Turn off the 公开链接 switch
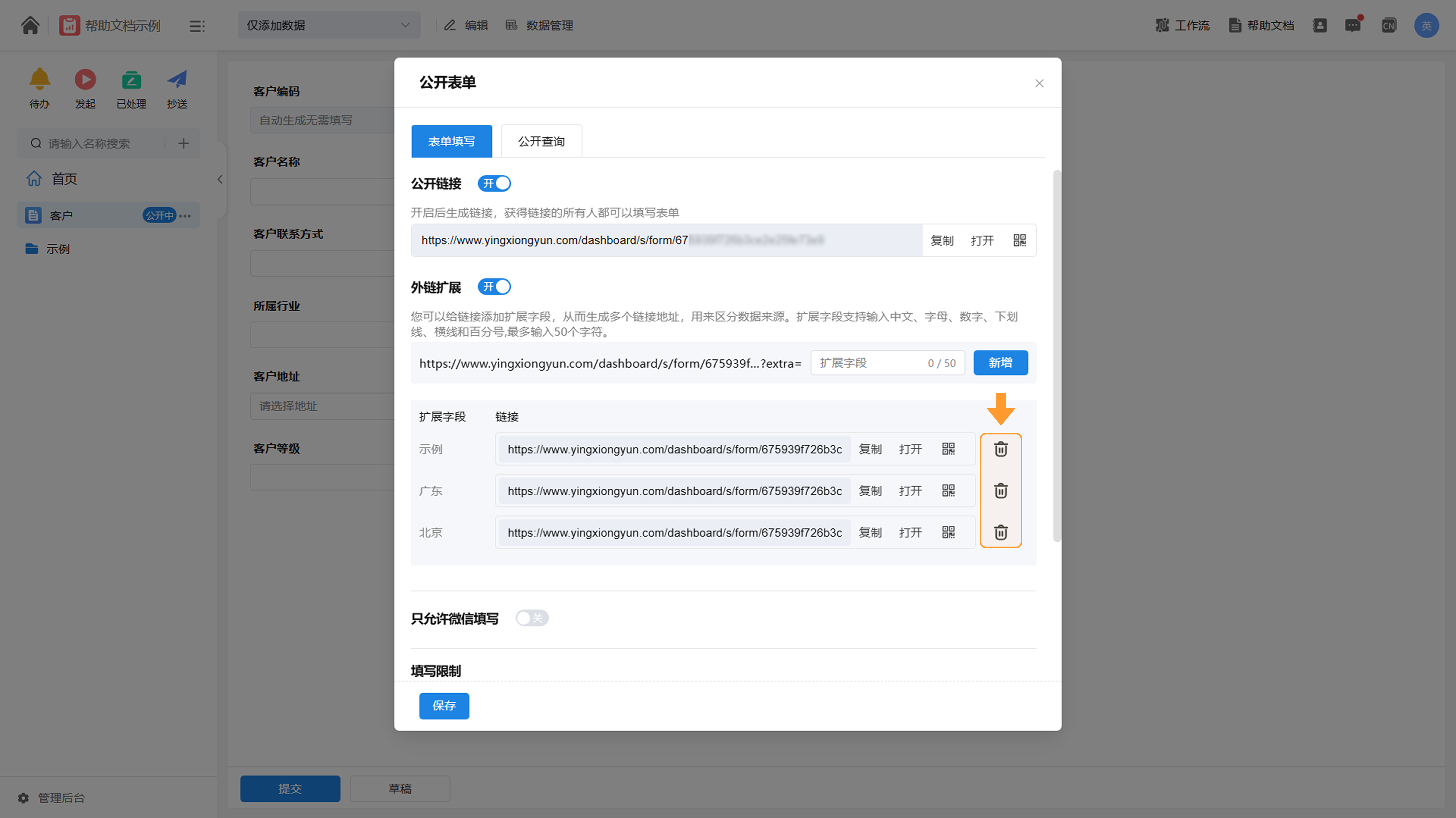The height and width of the screenshot is (818, 1456). (494, 183)
